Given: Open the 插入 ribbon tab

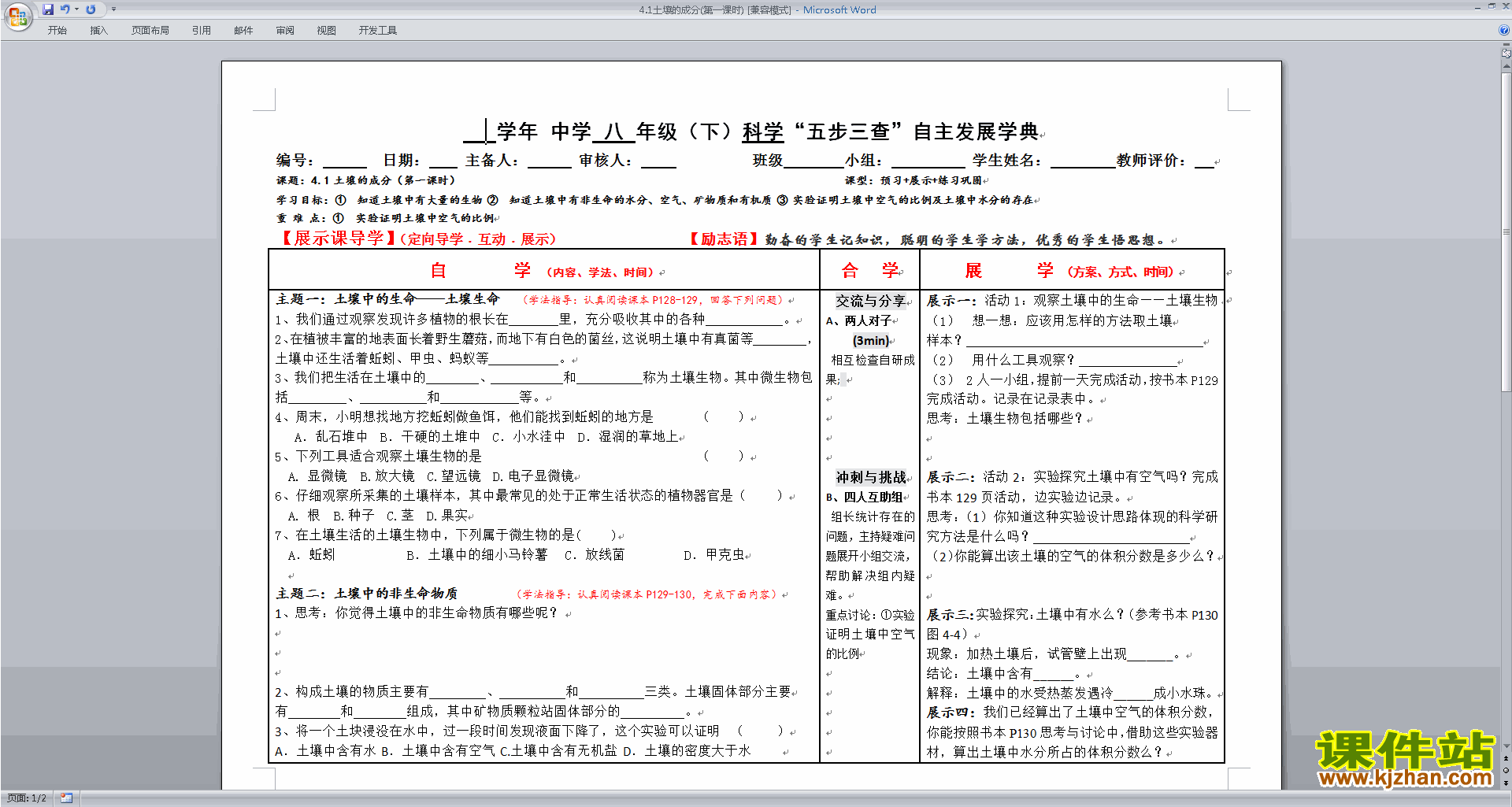Looking at the screenshot, I should click(x=98, y=31).
